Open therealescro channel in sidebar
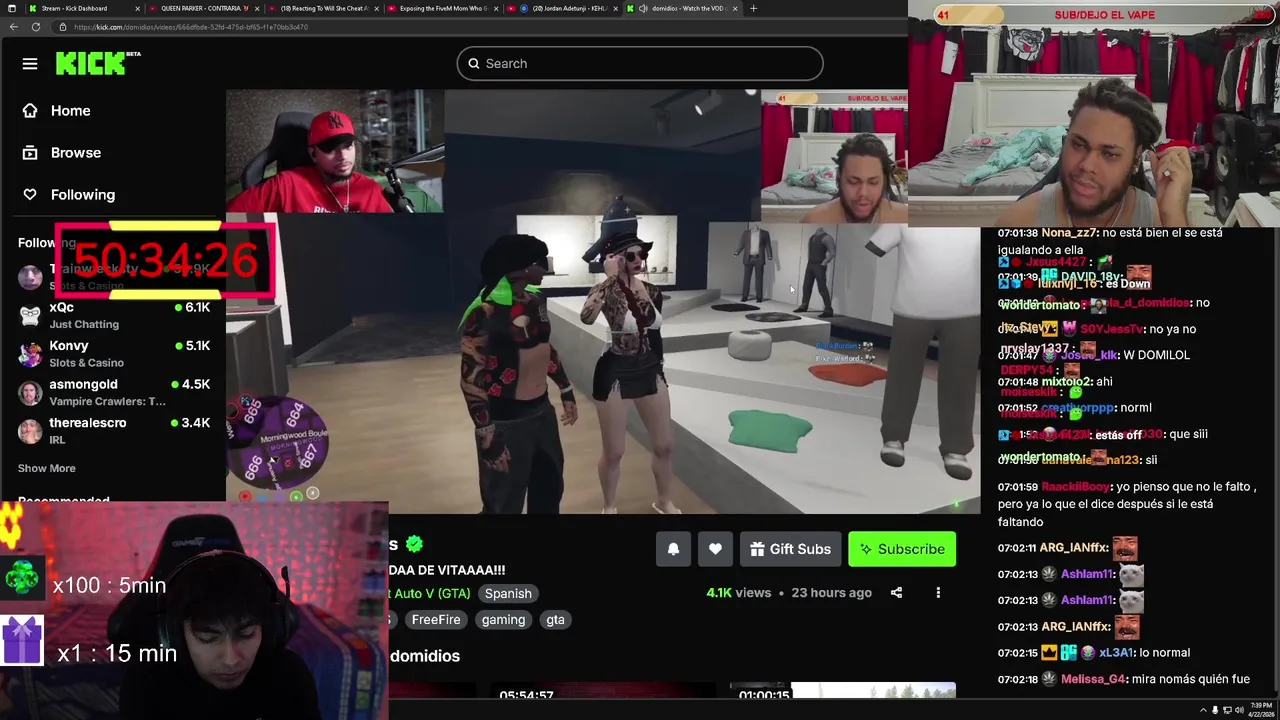 click(x=114, y=431)
